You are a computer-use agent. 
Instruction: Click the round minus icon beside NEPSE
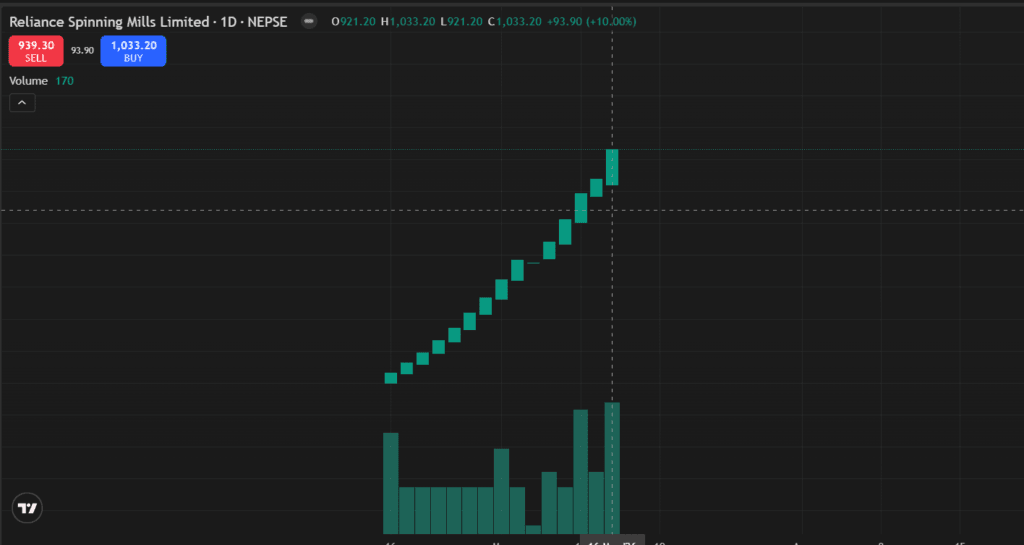[309, 21]
